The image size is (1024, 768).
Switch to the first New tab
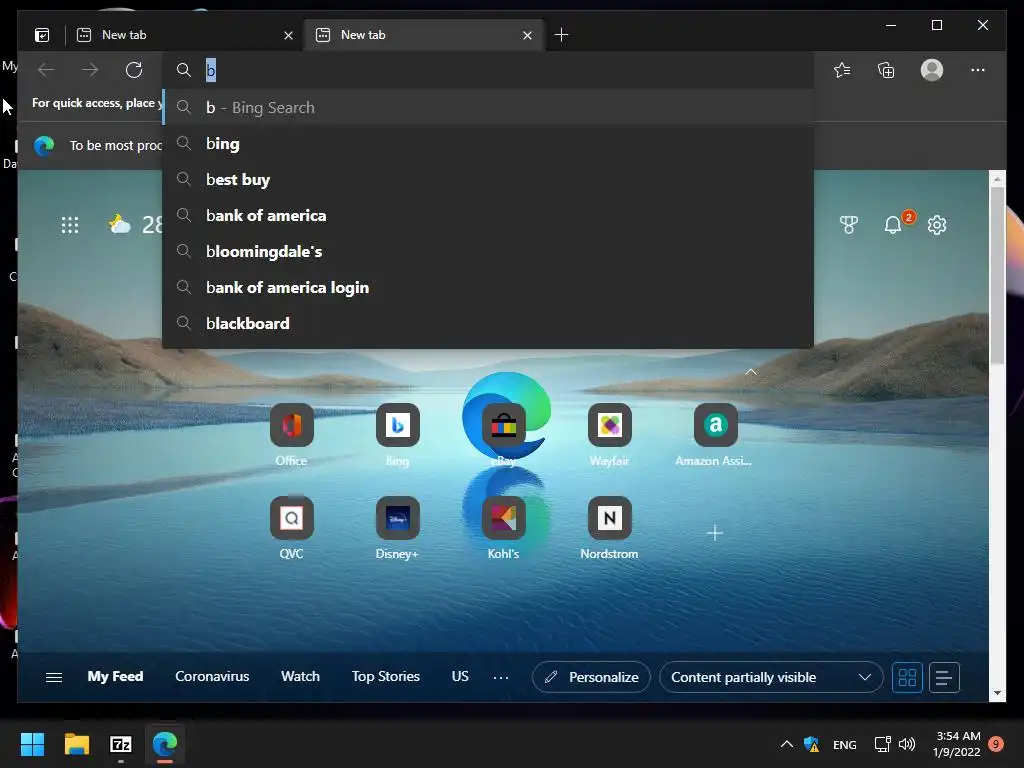click(x=185, y=35)
